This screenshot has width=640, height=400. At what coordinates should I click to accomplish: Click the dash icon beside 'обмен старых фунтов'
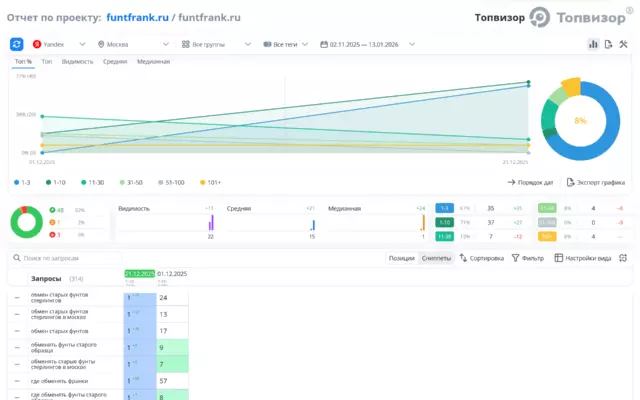(17, 331)
